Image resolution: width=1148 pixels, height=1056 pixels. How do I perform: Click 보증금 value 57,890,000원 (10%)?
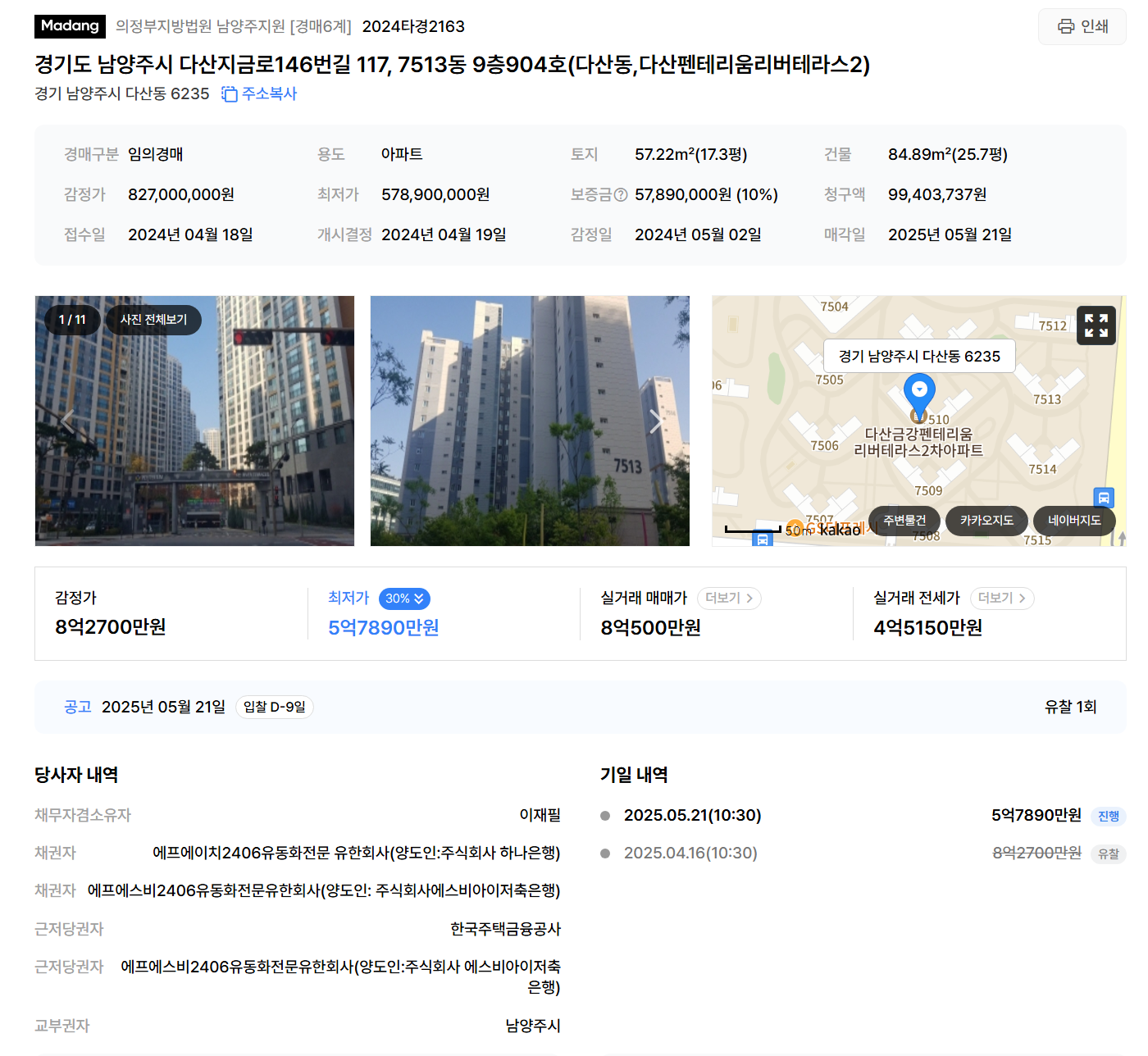[x=706, y=195]
